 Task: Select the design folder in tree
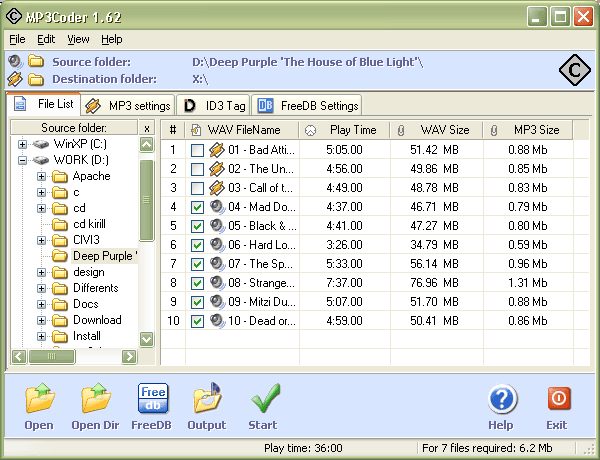(x=88, y=272)
